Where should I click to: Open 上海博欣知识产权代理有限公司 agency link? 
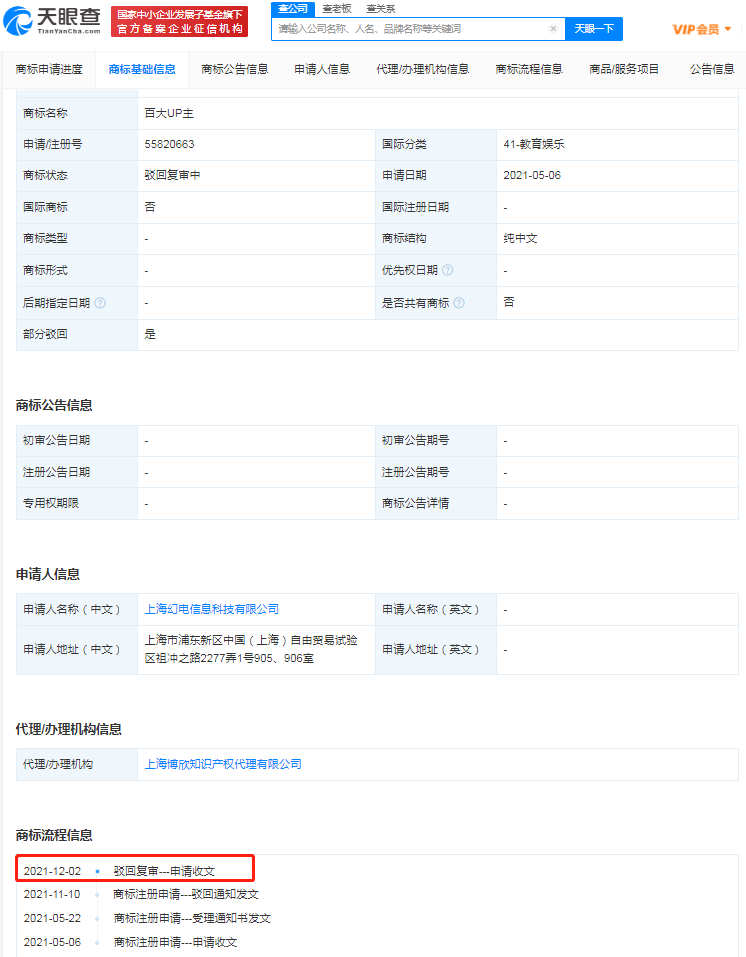(x=223, y=764)
